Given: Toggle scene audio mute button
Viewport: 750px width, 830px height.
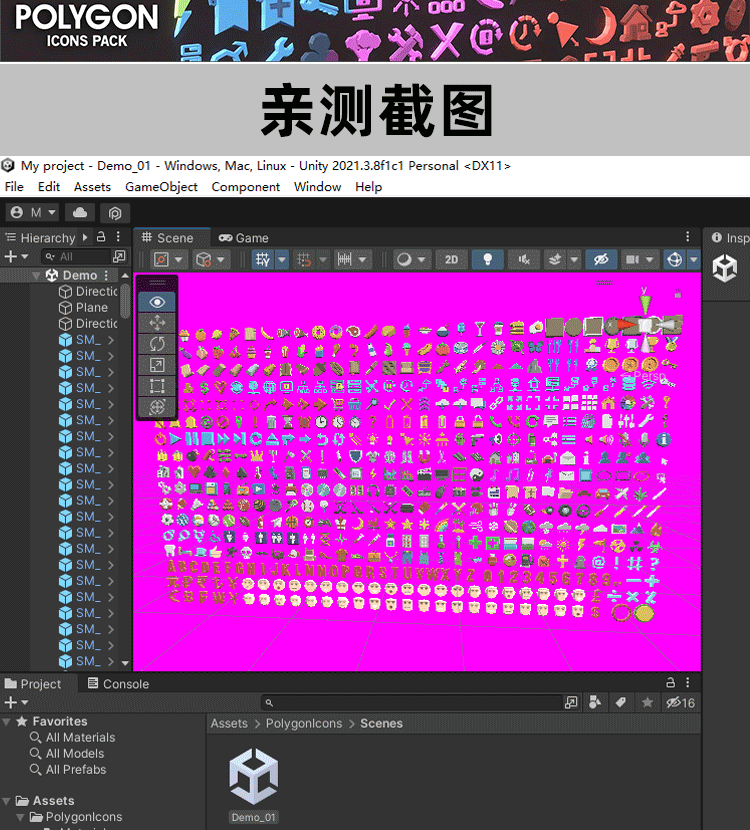Looking at the screenshot, I should (x=522, y=260).
